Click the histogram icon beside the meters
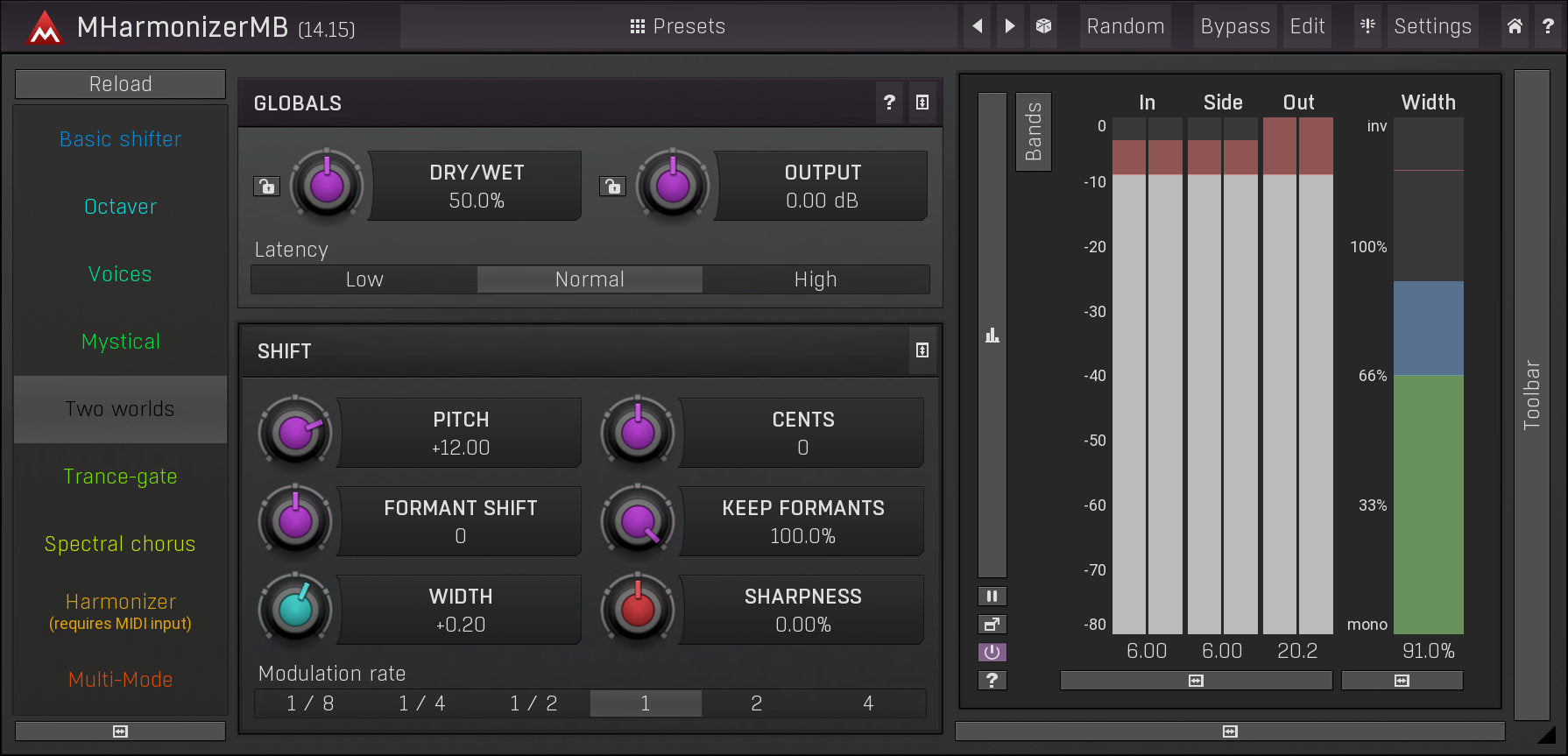Viewport: 1568px width, 756px height. click(x=992, y=336)
